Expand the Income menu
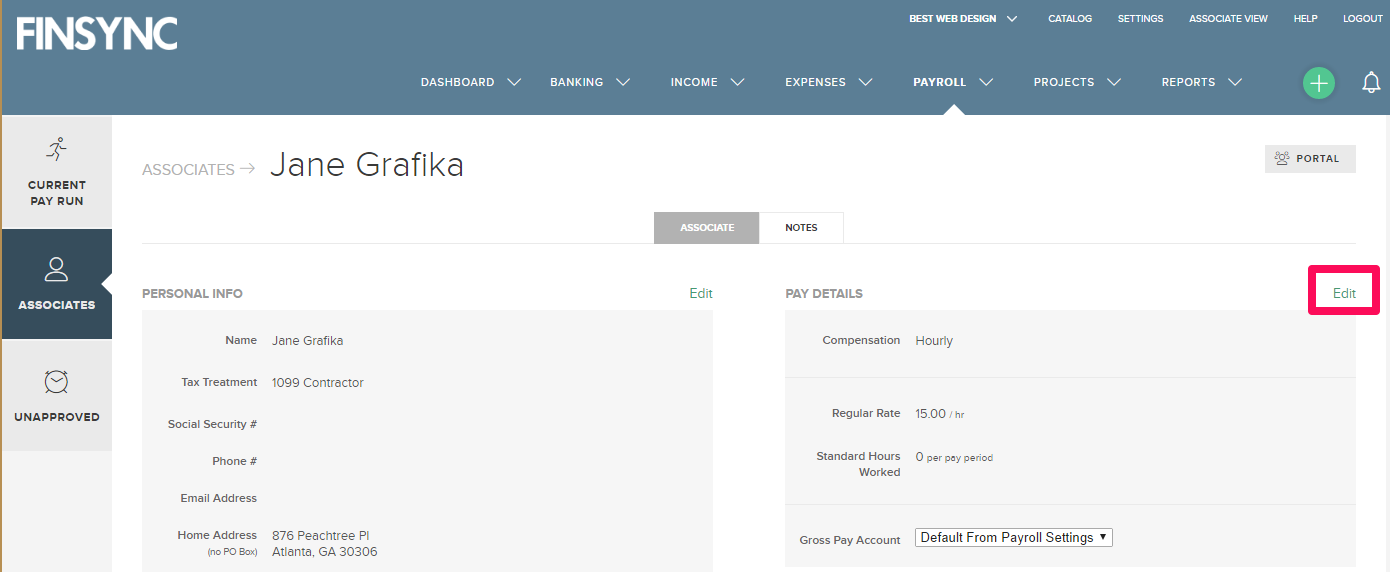 [707, 82]
